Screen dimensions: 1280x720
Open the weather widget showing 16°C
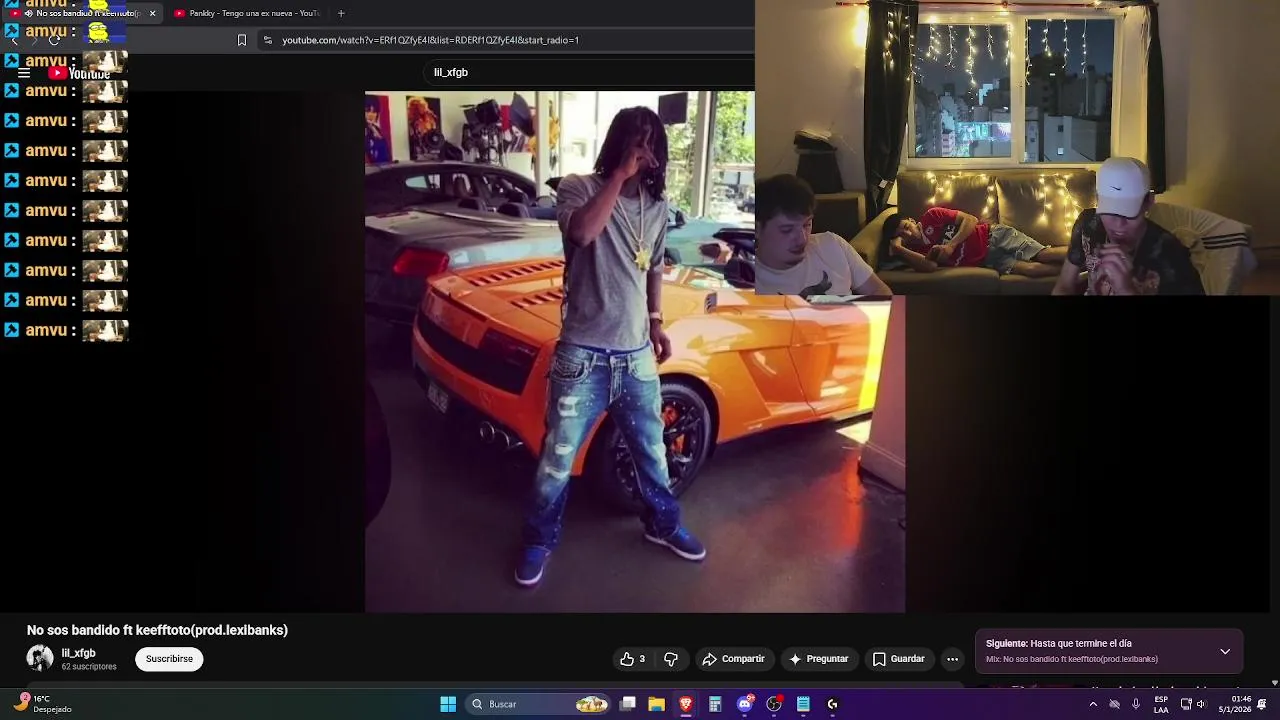coord(42,704)
